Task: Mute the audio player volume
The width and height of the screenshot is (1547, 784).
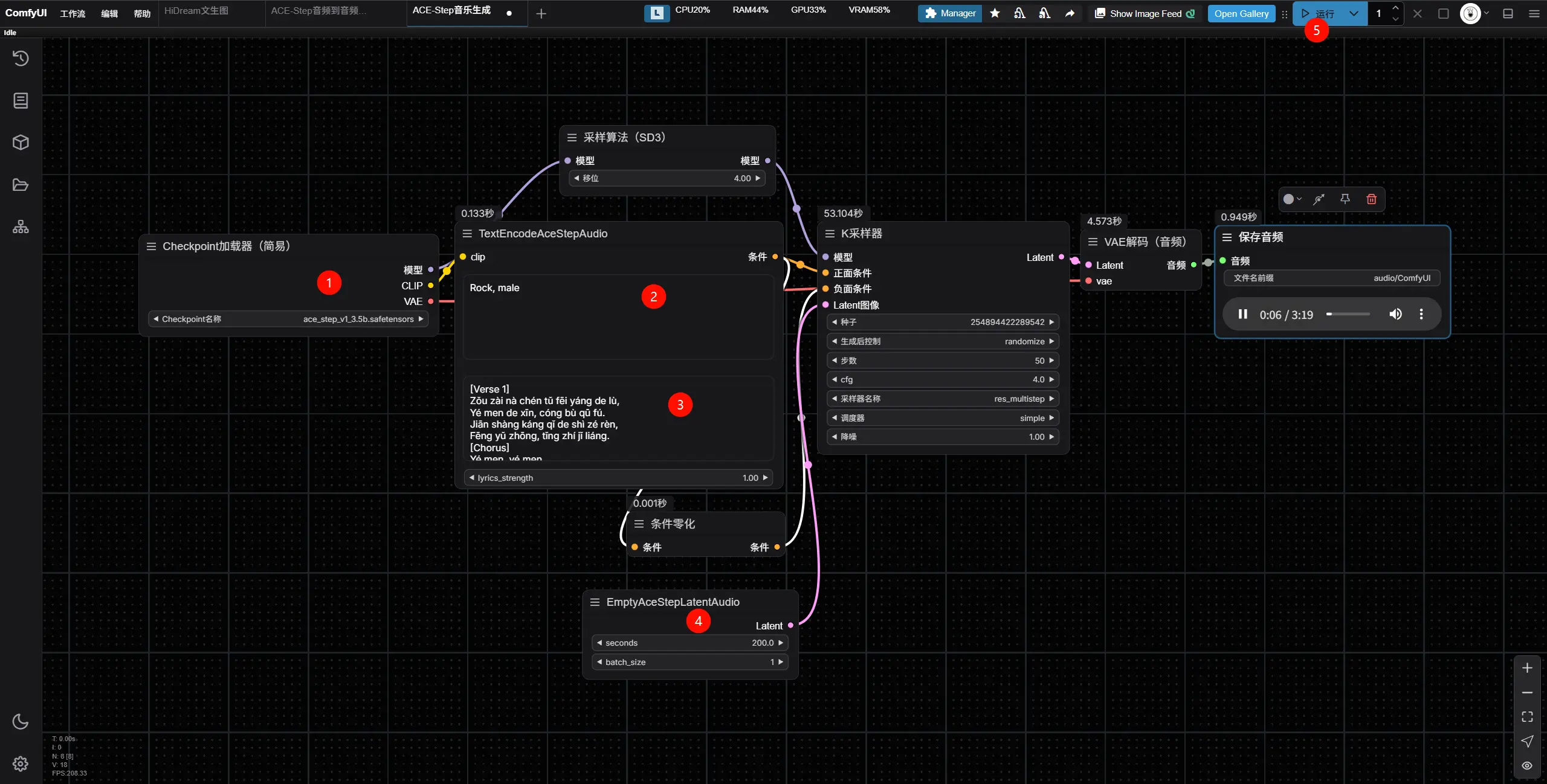Action: point(1395,314)
